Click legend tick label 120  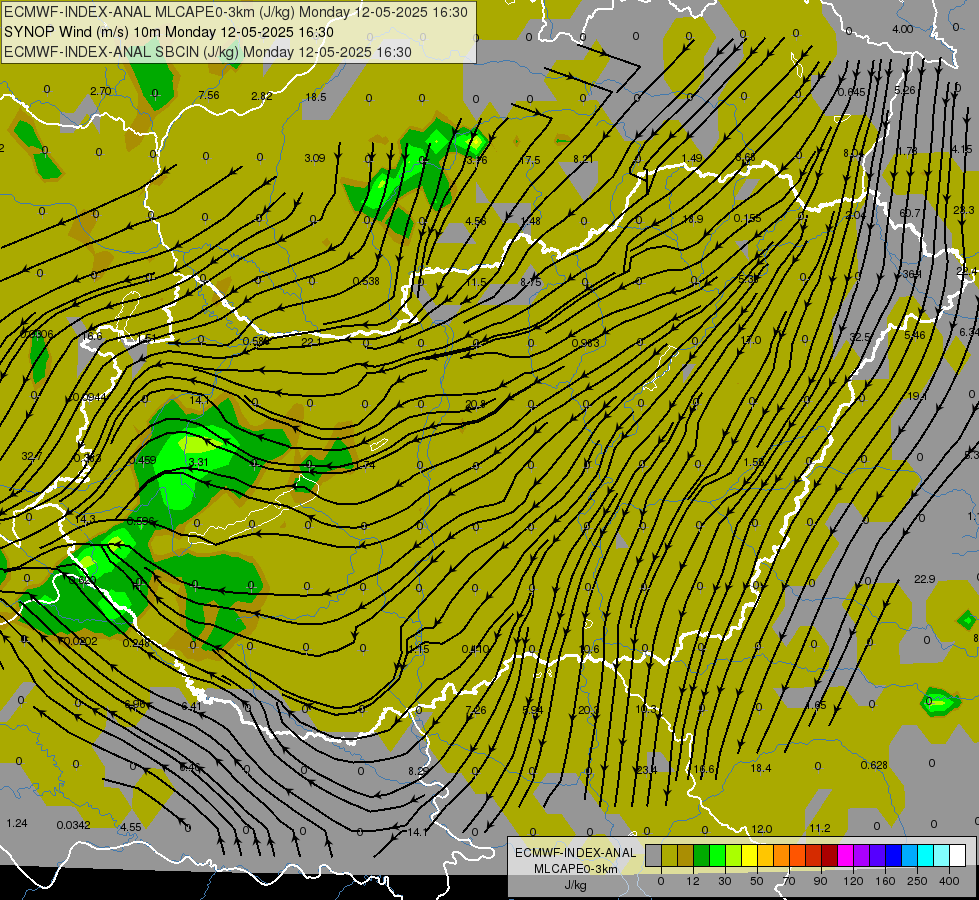tap(853, 881)
